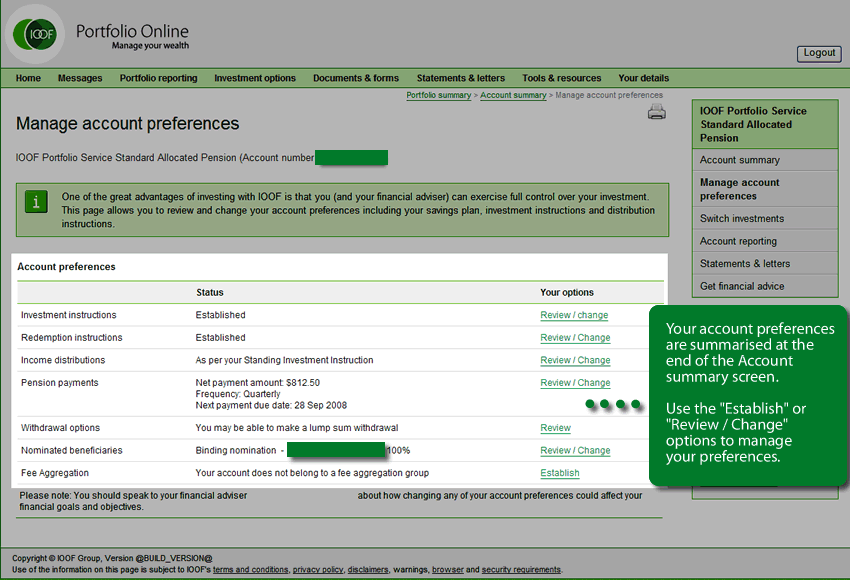Review/Change Nominated beneficiaries
The image size is (850, 580).
(575, 450)
